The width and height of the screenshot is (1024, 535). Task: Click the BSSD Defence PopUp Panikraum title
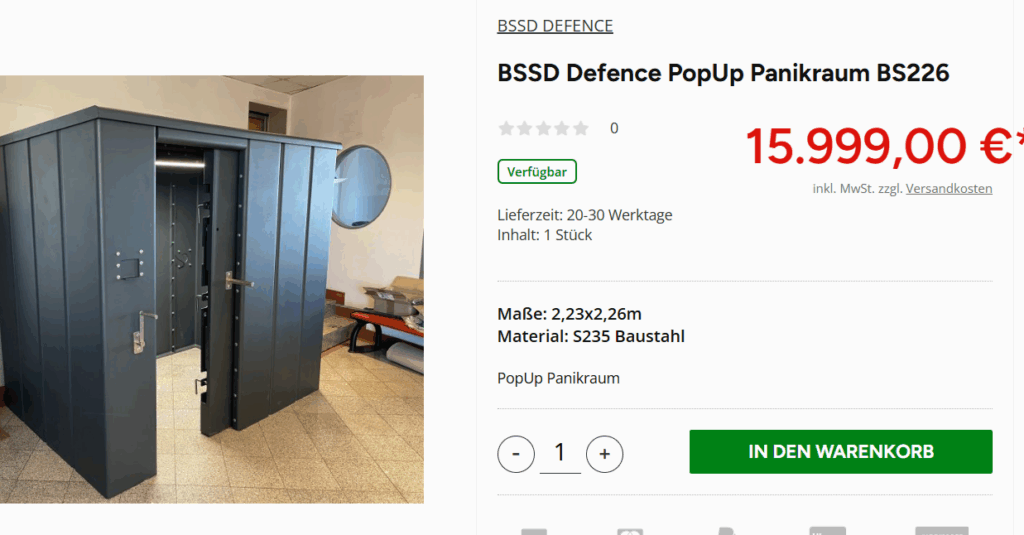click(x=723, y=73)
